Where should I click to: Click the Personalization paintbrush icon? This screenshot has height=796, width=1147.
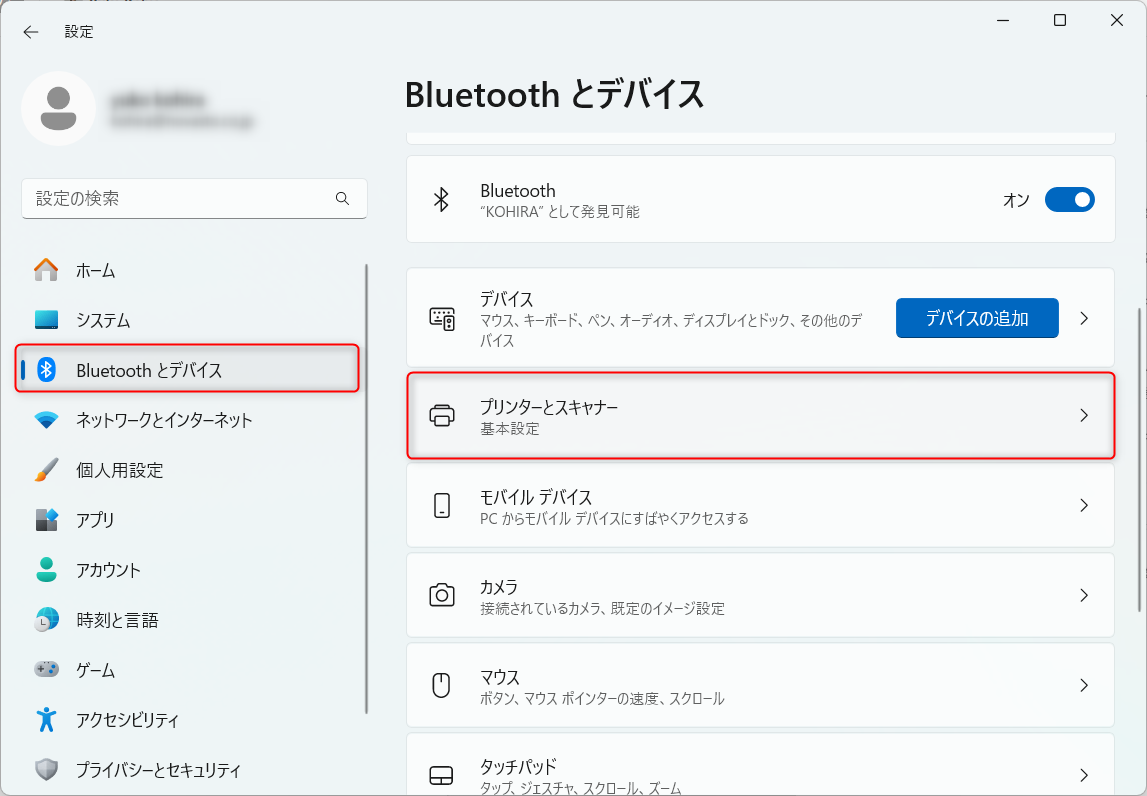(x=46, y=470)
